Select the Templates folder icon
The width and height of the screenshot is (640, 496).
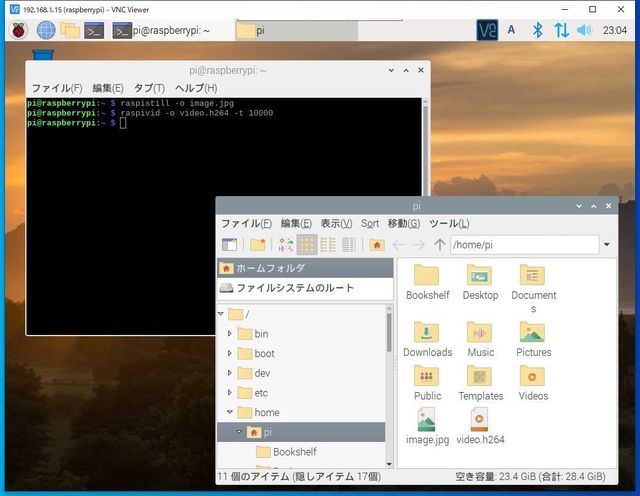click(x=480, y=383)
